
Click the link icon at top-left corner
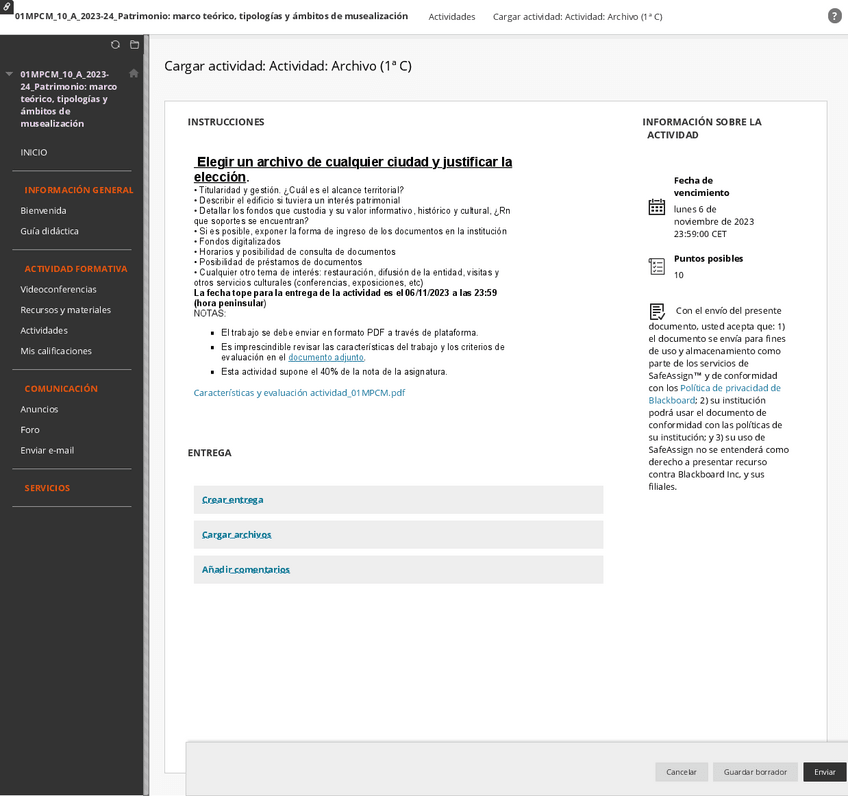point(6,6)
